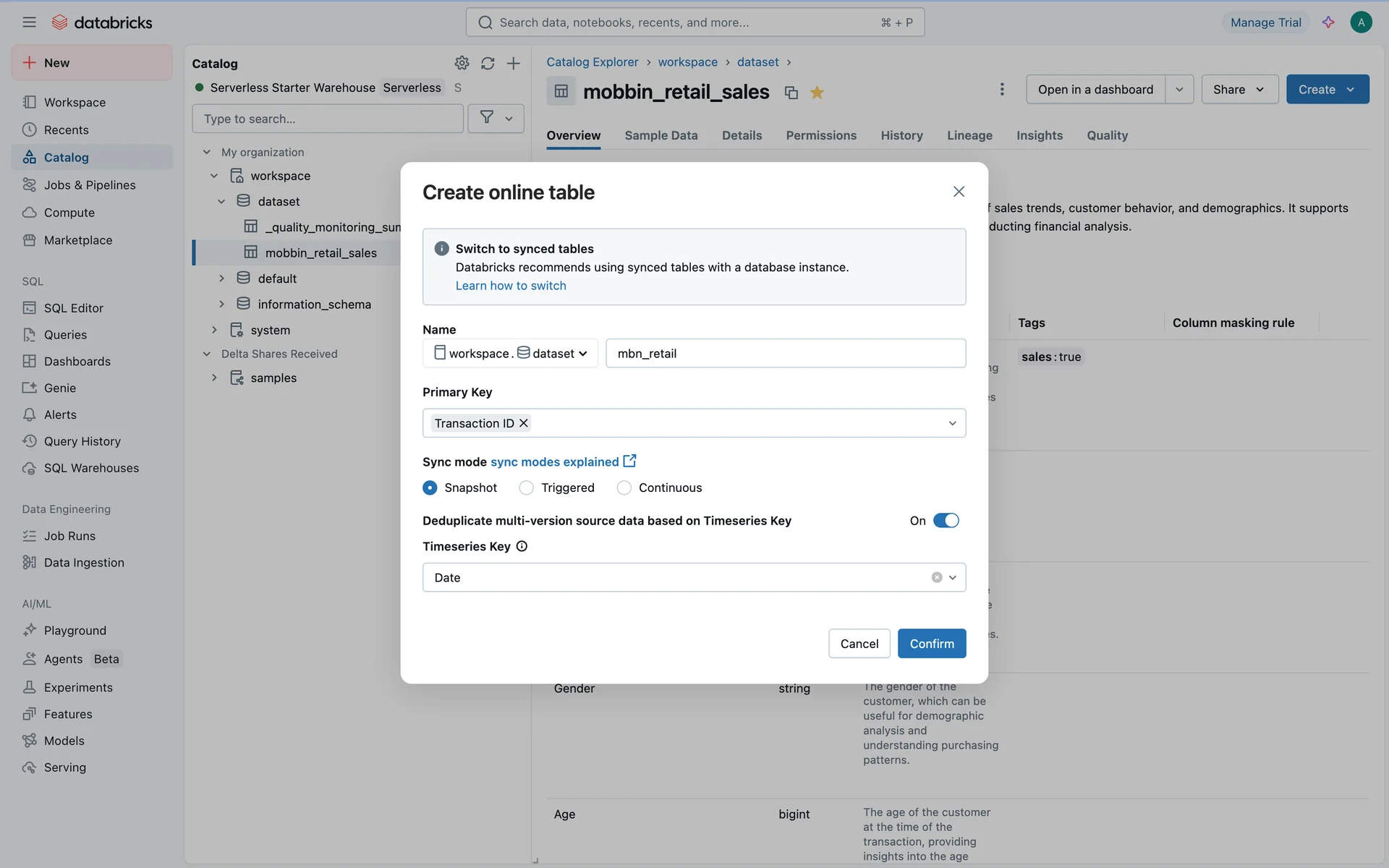1389x868 pixels.
Task: Click the Timeseries Key info icon
Action: [x=522, y=546]
